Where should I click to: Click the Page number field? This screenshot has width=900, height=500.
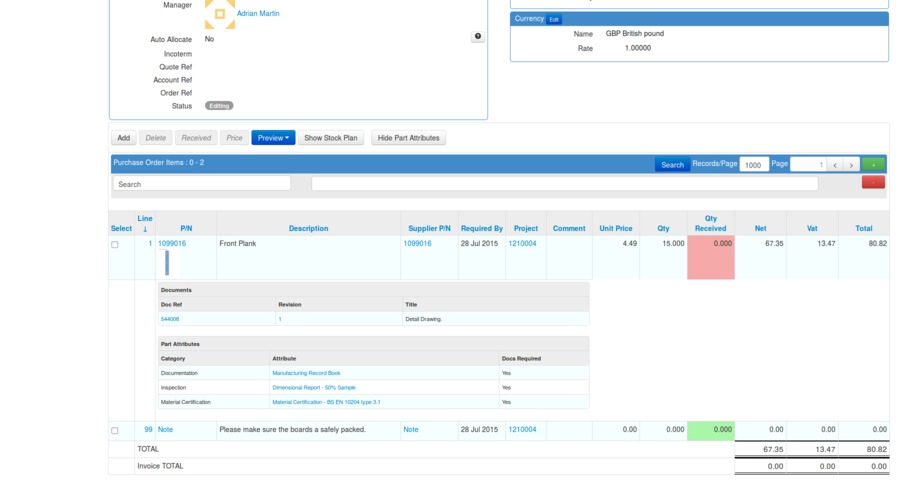808,165
